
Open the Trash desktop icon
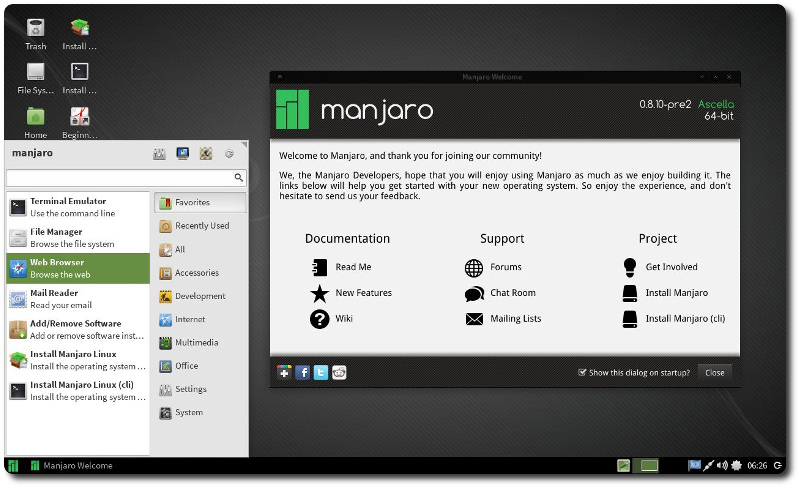[x=36, y=34]
